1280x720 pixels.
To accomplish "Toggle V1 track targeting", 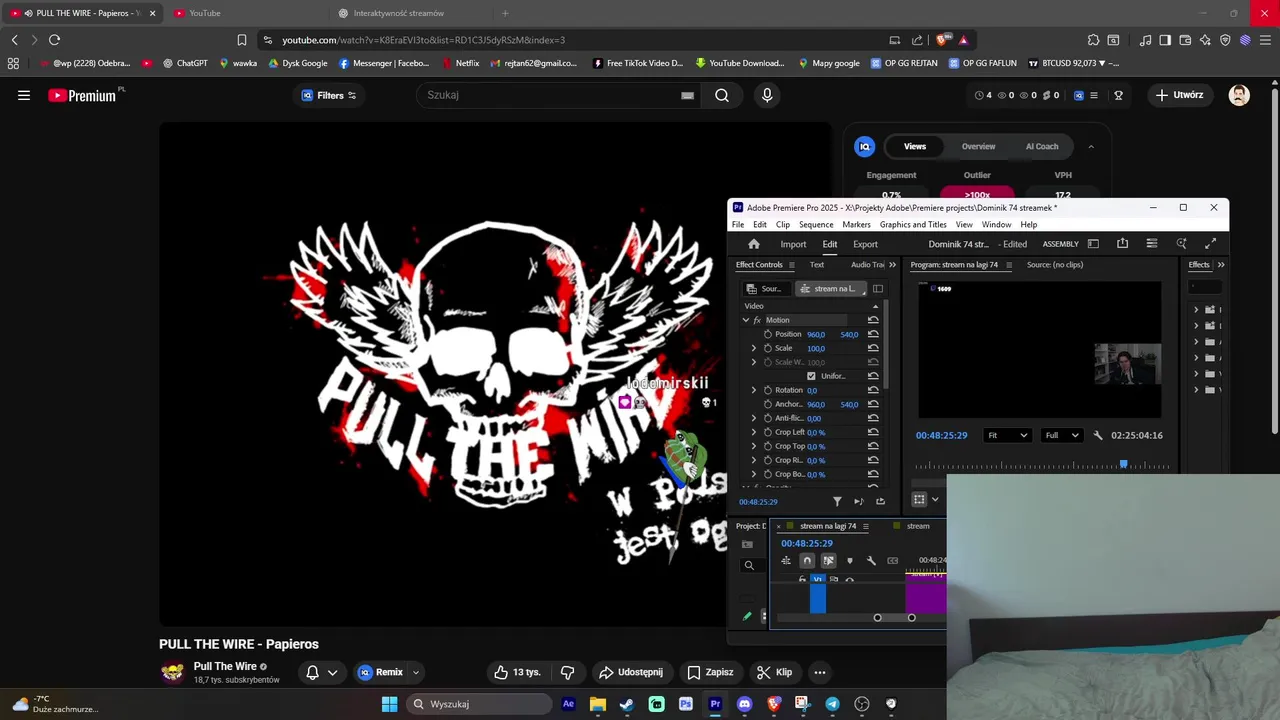I will (818, 579).
